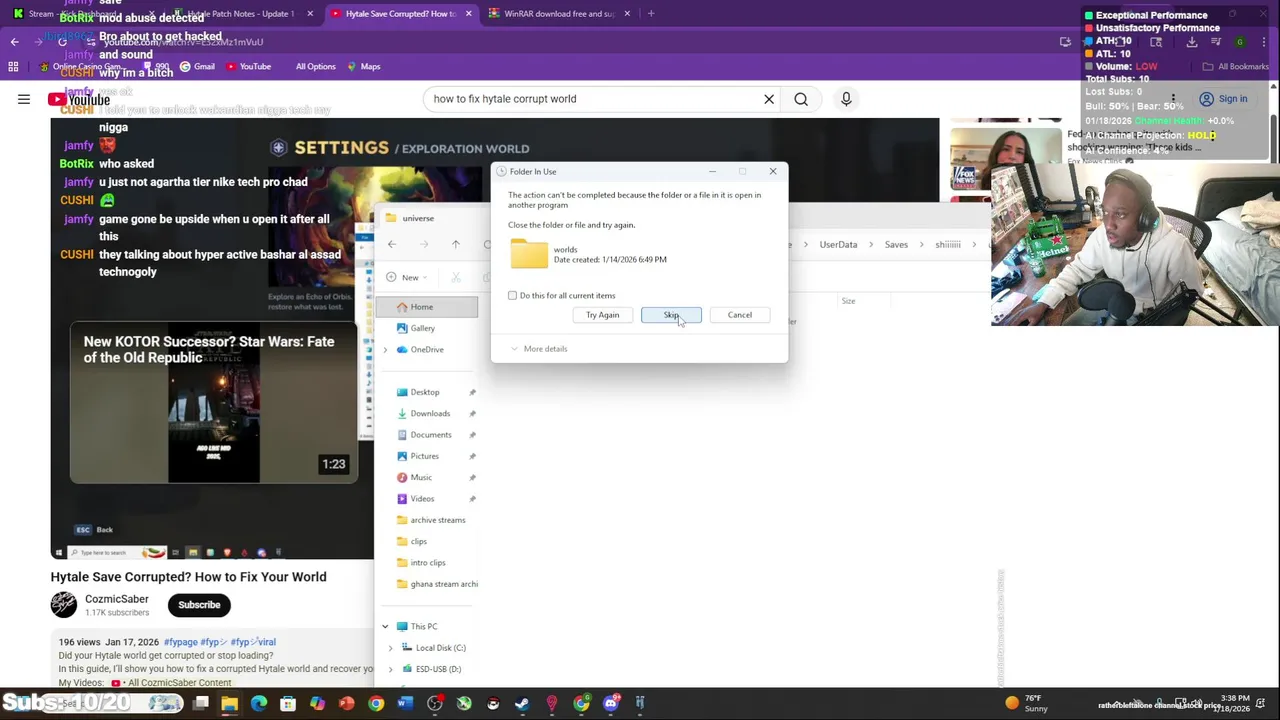This screenshot has height=720, width=1280.
Task: Open All Options bookmark
Action: point(315,67)
